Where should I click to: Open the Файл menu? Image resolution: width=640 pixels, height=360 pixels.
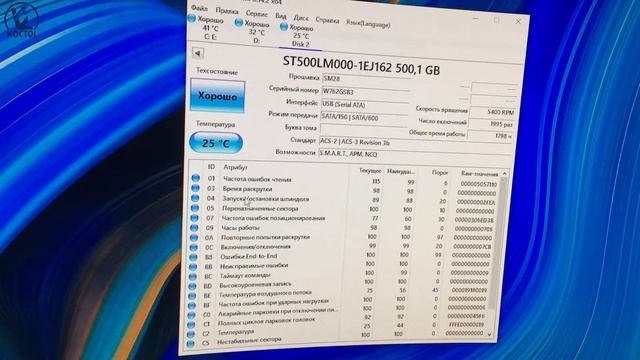(x=199, y=8)
